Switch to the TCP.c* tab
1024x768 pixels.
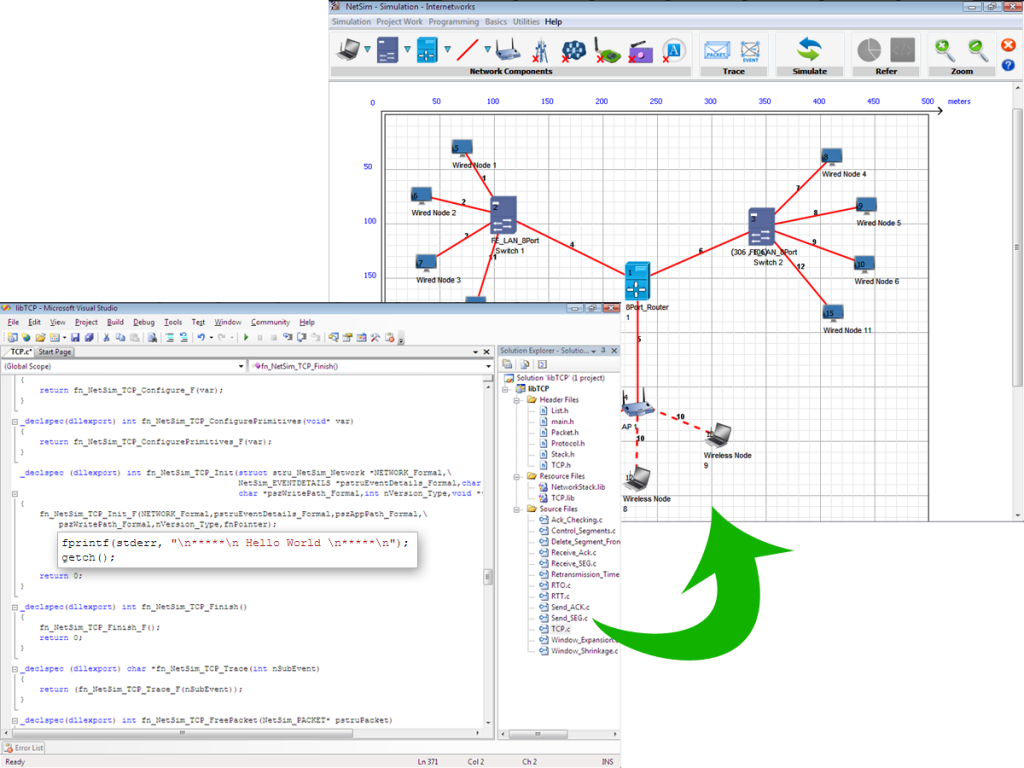[21, 352]
